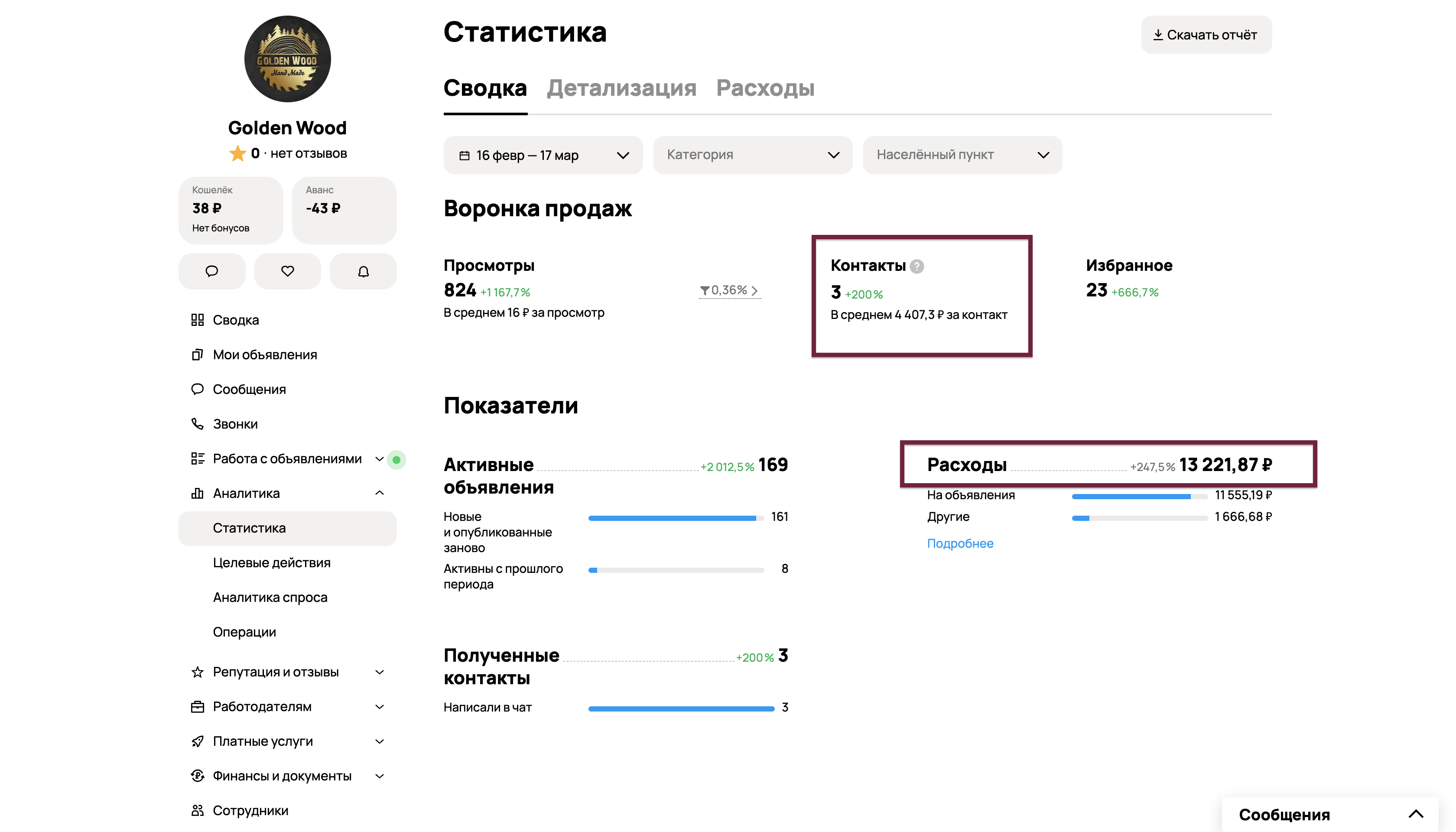
Task: Open the Сводка dashboard icon in sidebar
Action: [197, 320]
